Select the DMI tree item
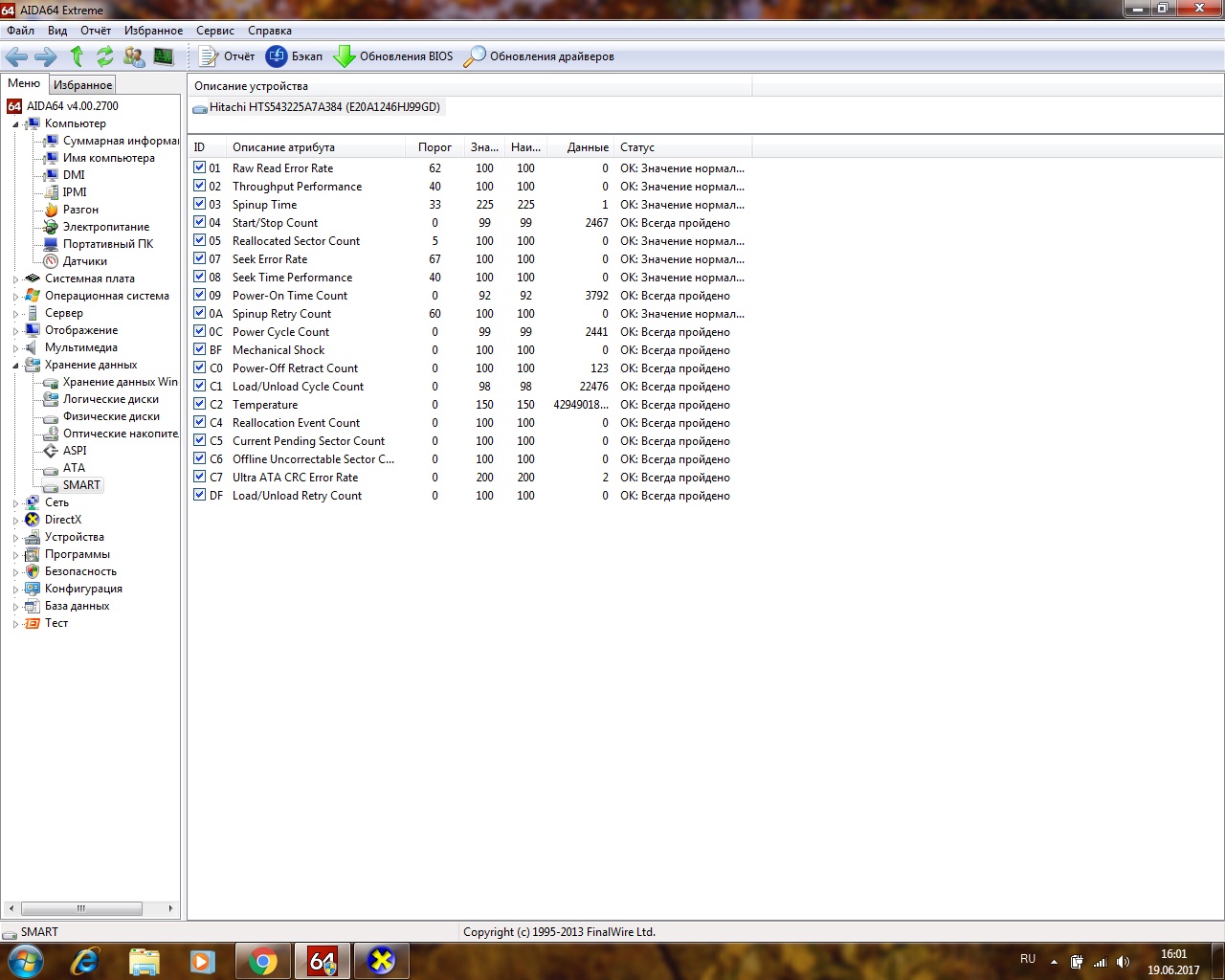Screen dimensions: 1225x980 pos(65,175)
